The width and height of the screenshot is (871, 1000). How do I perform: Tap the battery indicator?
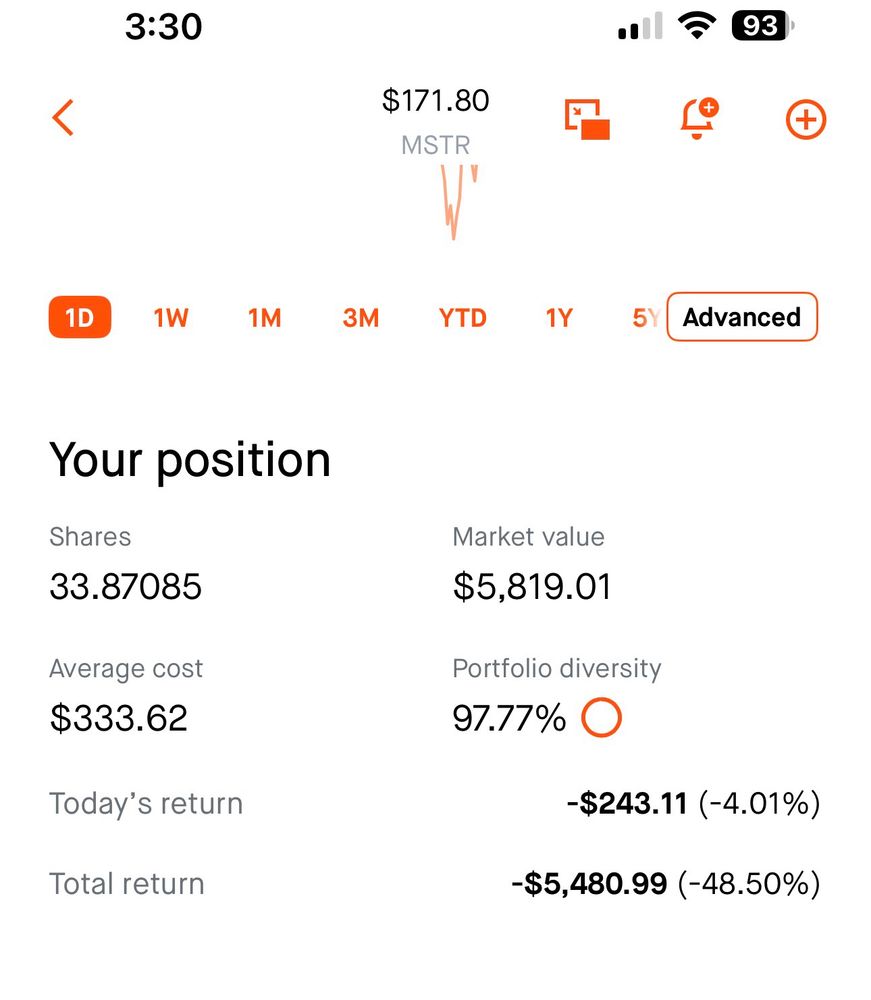coord(762,26)
